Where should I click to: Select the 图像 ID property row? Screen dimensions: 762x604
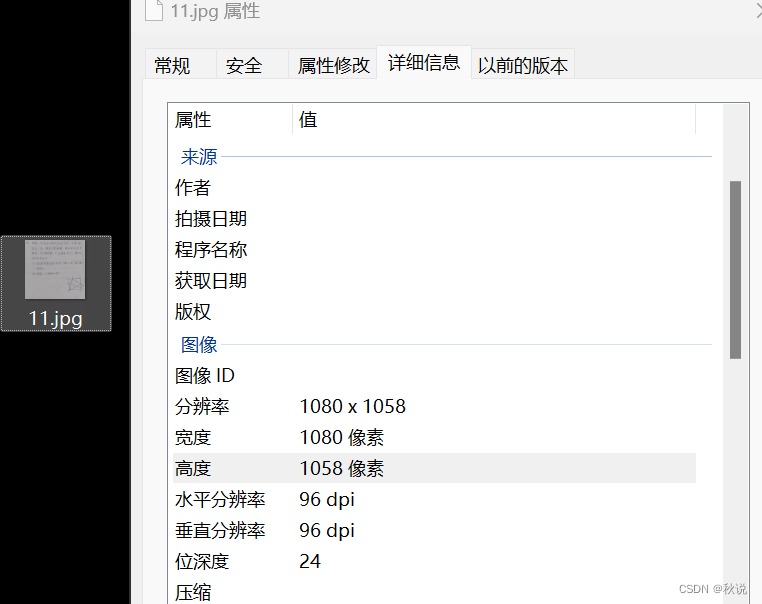(x=434, y=376)
